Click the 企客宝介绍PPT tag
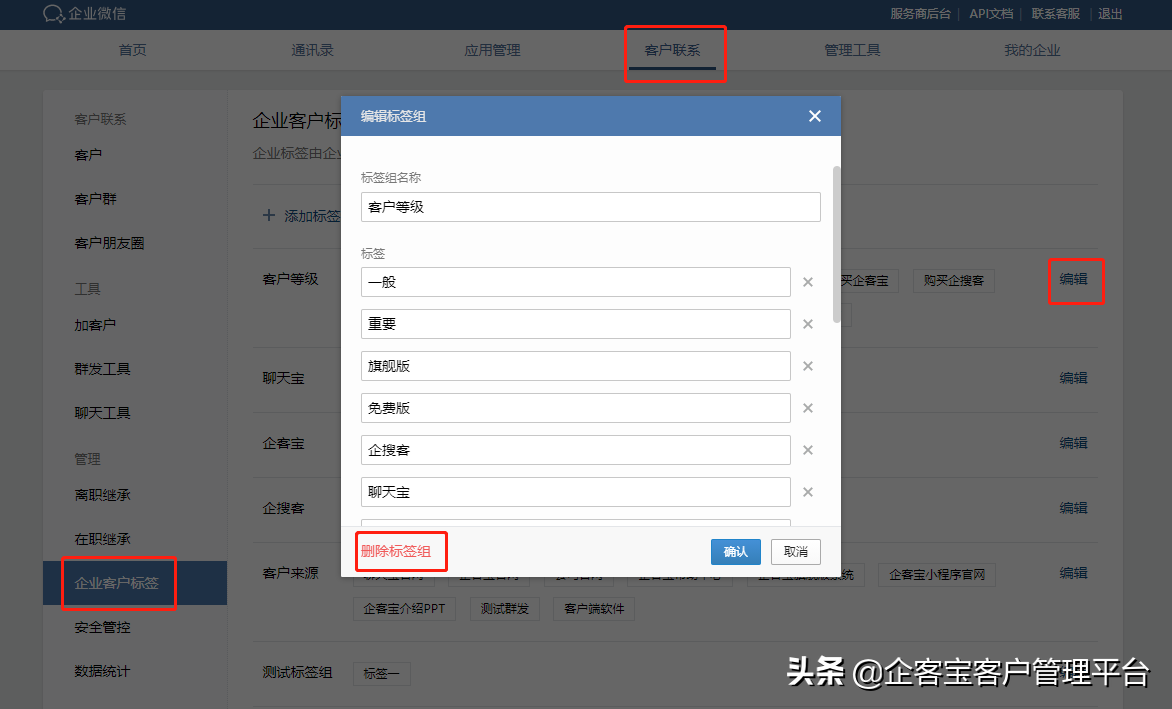Viewport: 1172px width, 709px height. click(x=404, y=609)
